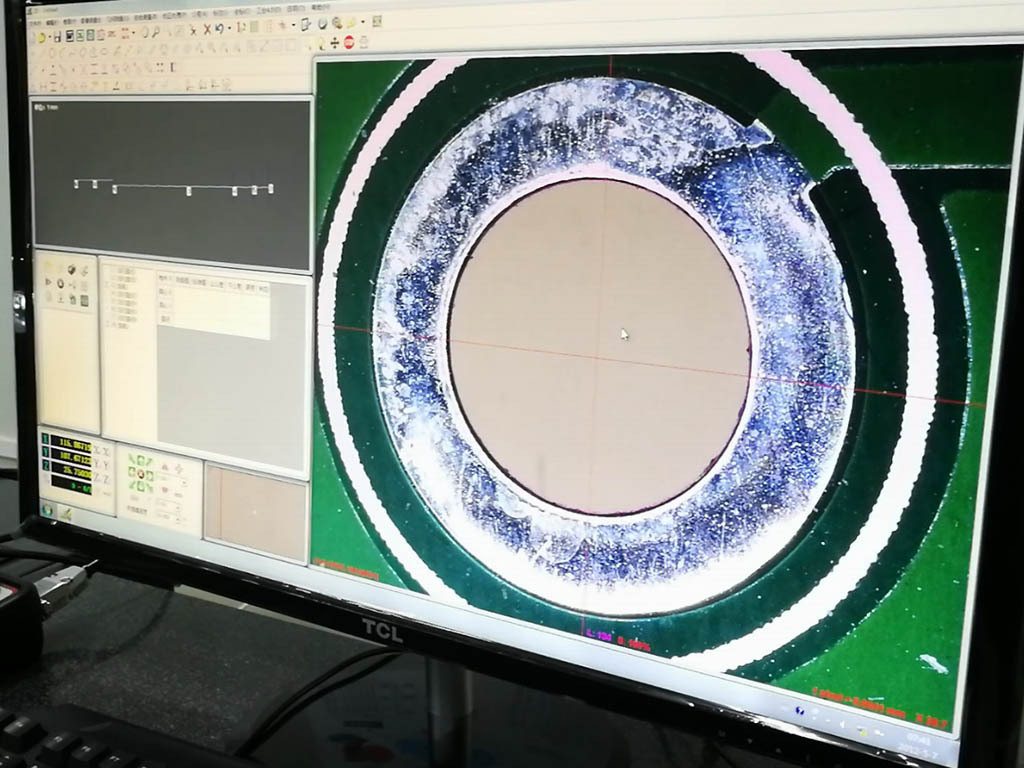Click the speaker volume tray icon
The width and height of the screenshot is (1024, 768).
point(842,724)
